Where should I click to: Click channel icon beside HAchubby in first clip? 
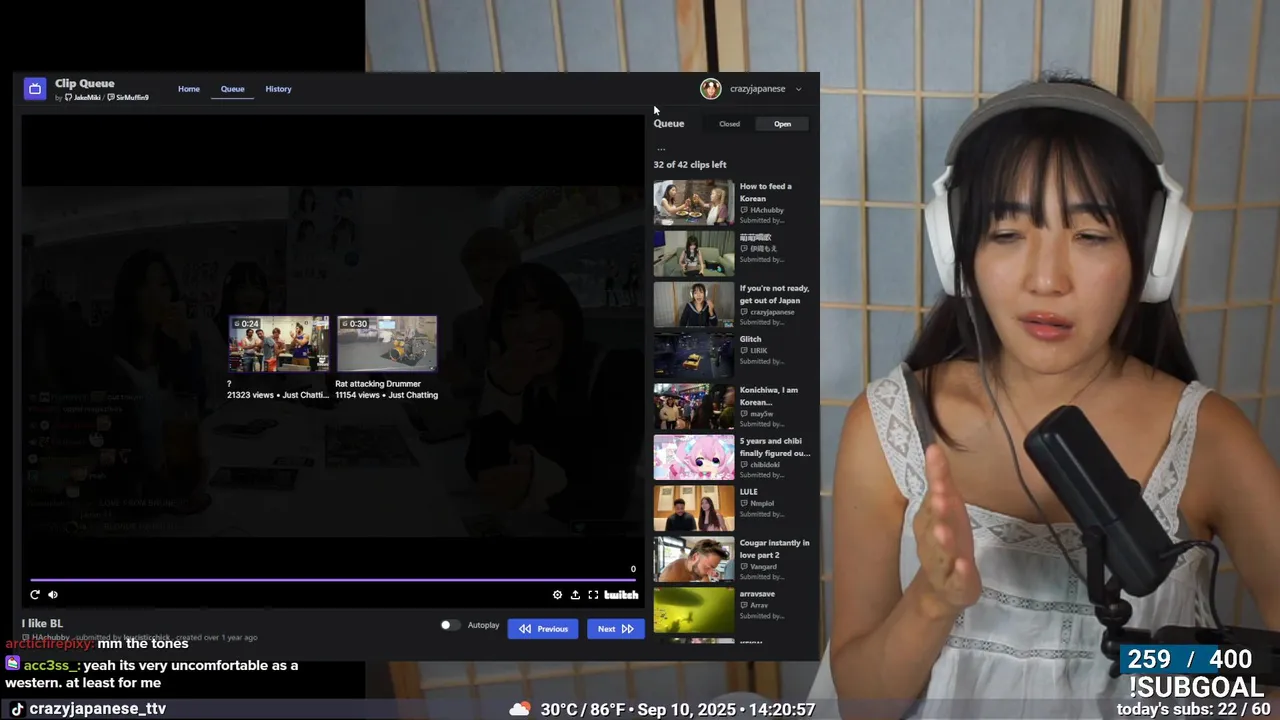tap(744, 210)
